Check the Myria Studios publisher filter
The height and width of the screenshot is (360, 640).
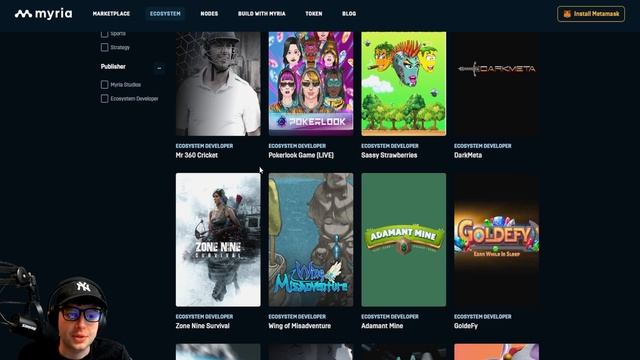[x=104, y=84]
